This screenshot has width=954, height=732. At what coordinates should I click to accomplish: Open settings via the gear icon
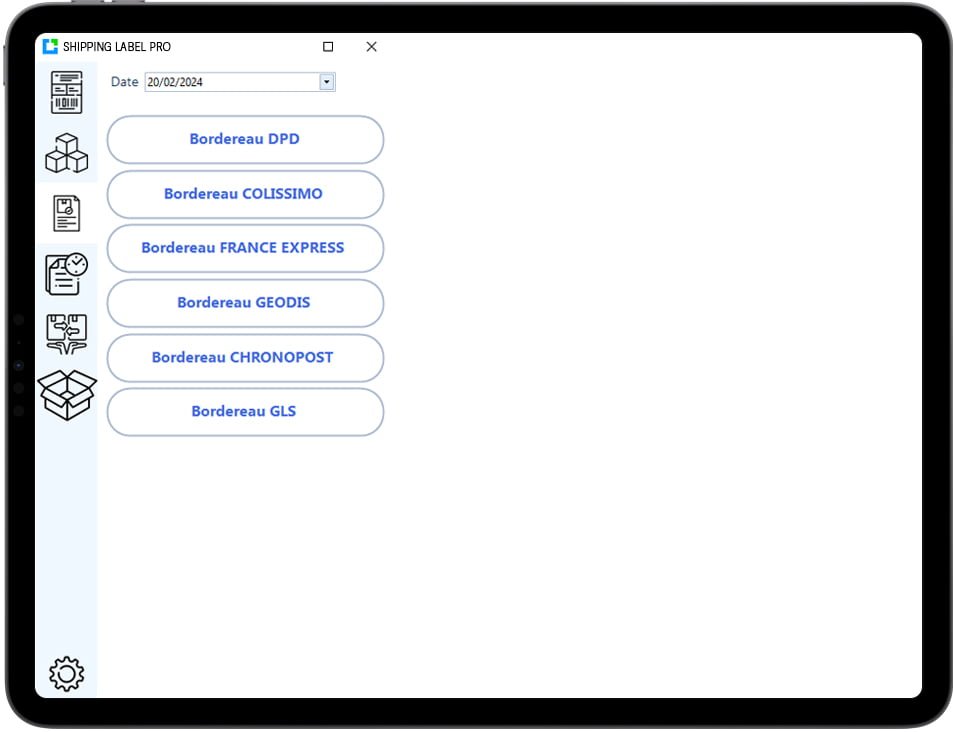point(67,674)
